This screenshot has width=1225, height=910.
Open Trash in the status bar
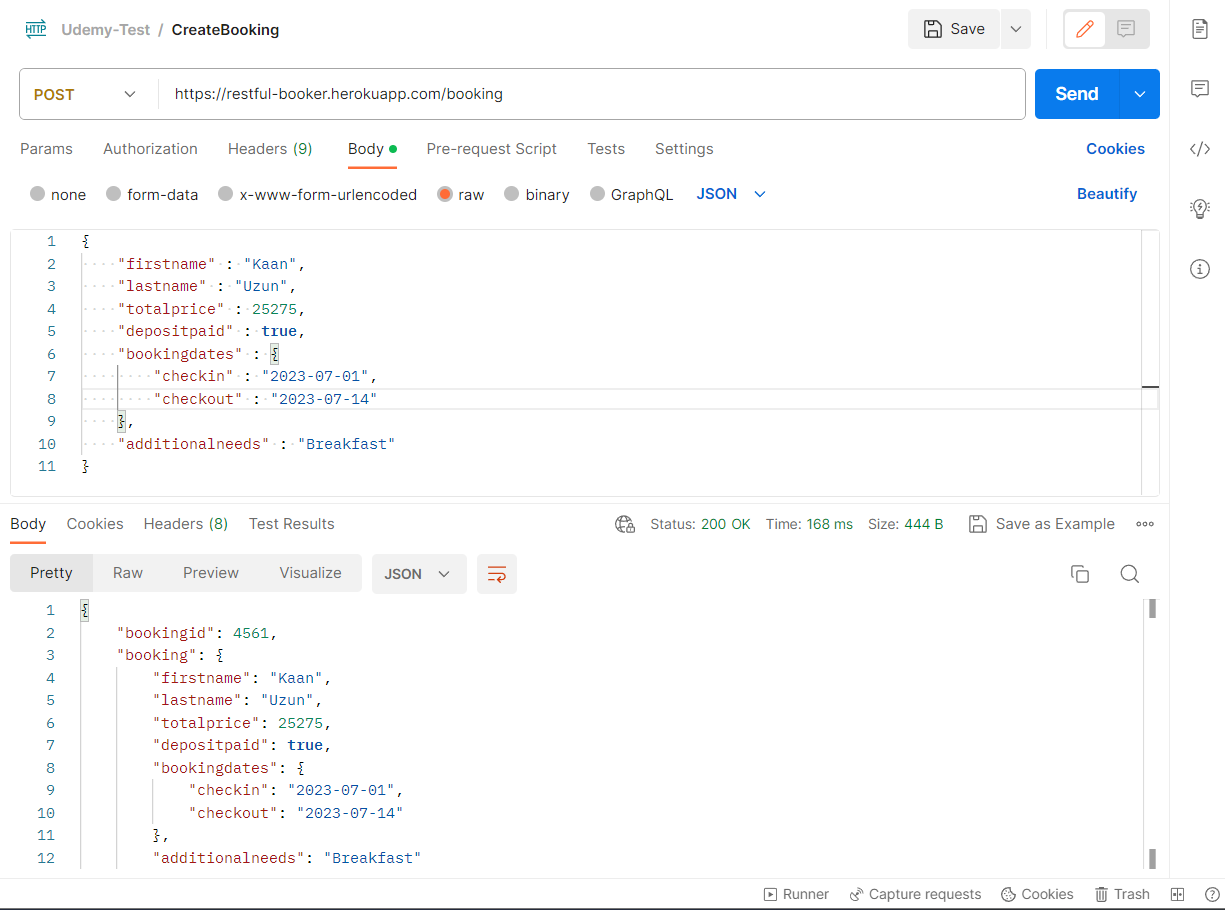[x=1122, y=894]
